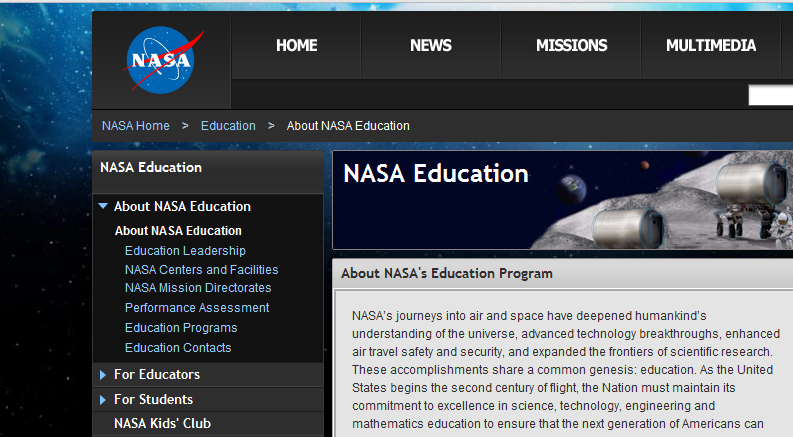Open the NASA Kids' Club menu item
793x437 pixels.
click(x=162, y=423)
